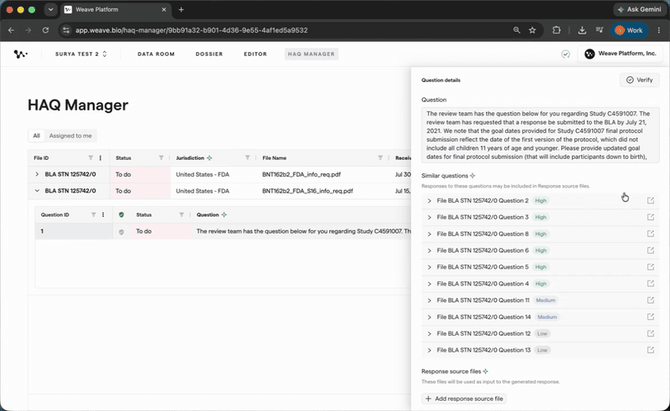Open browser downloads icon
This screenshot has width=670, height=411.
(x=582, y=30)
